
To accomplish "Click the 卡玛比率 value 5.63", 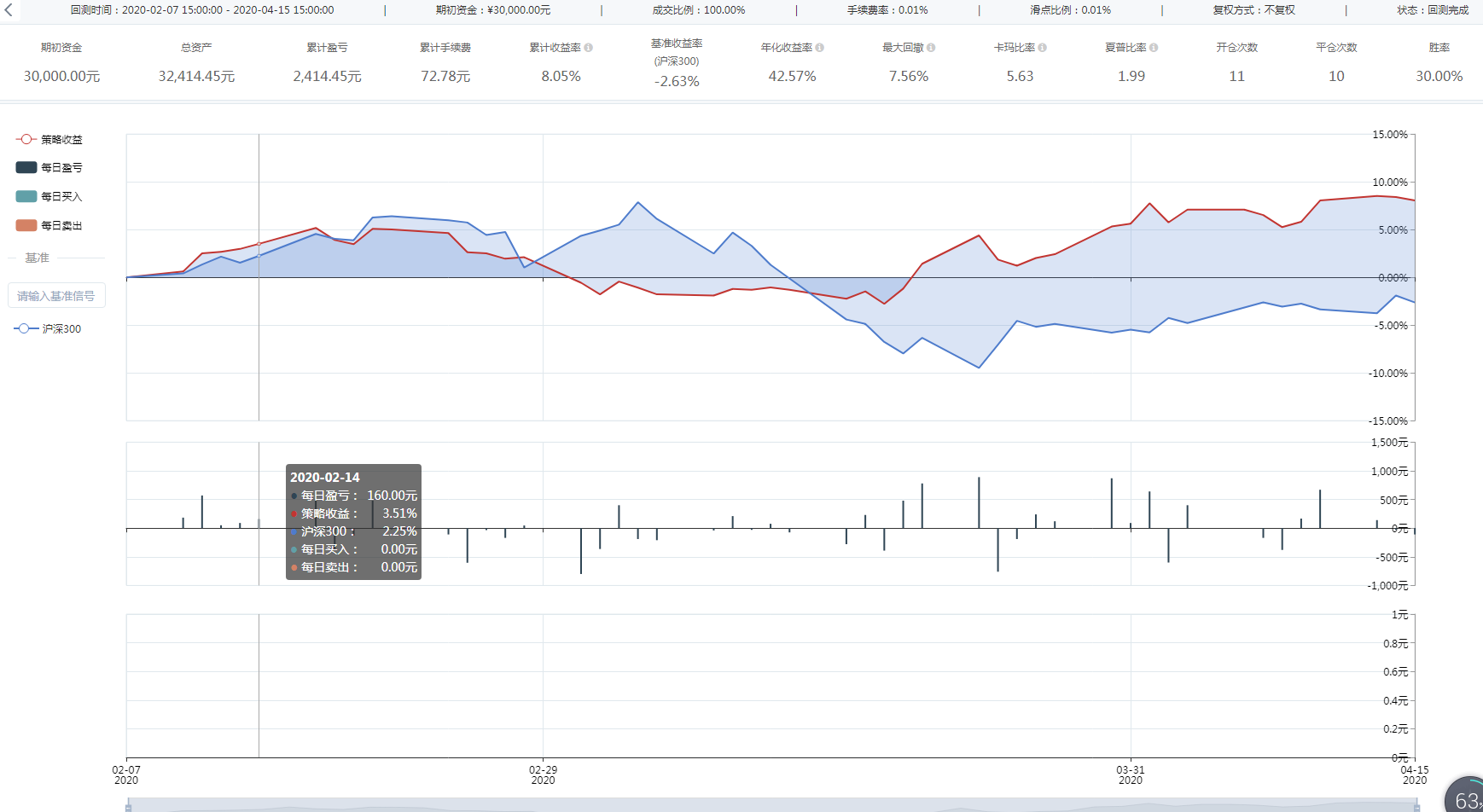I will (x=1020, y=77).
